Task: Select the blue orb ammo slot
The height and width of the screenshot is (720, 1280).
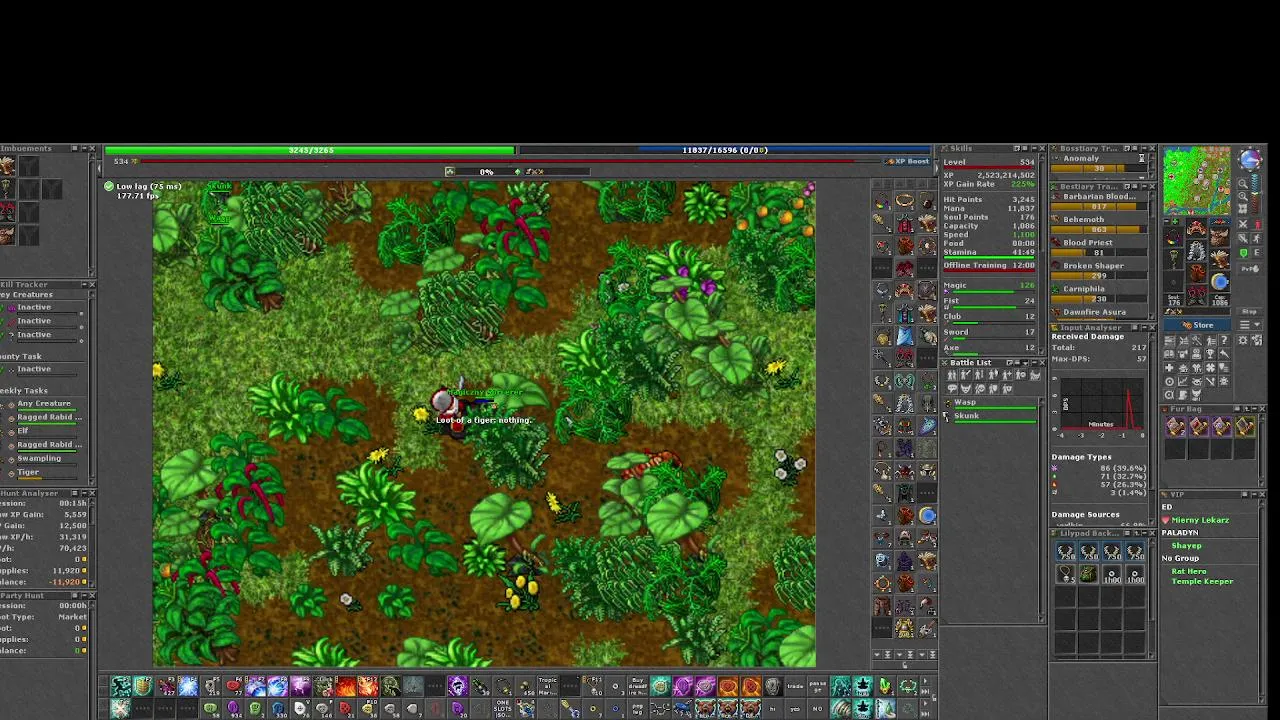Action: 1220,281
